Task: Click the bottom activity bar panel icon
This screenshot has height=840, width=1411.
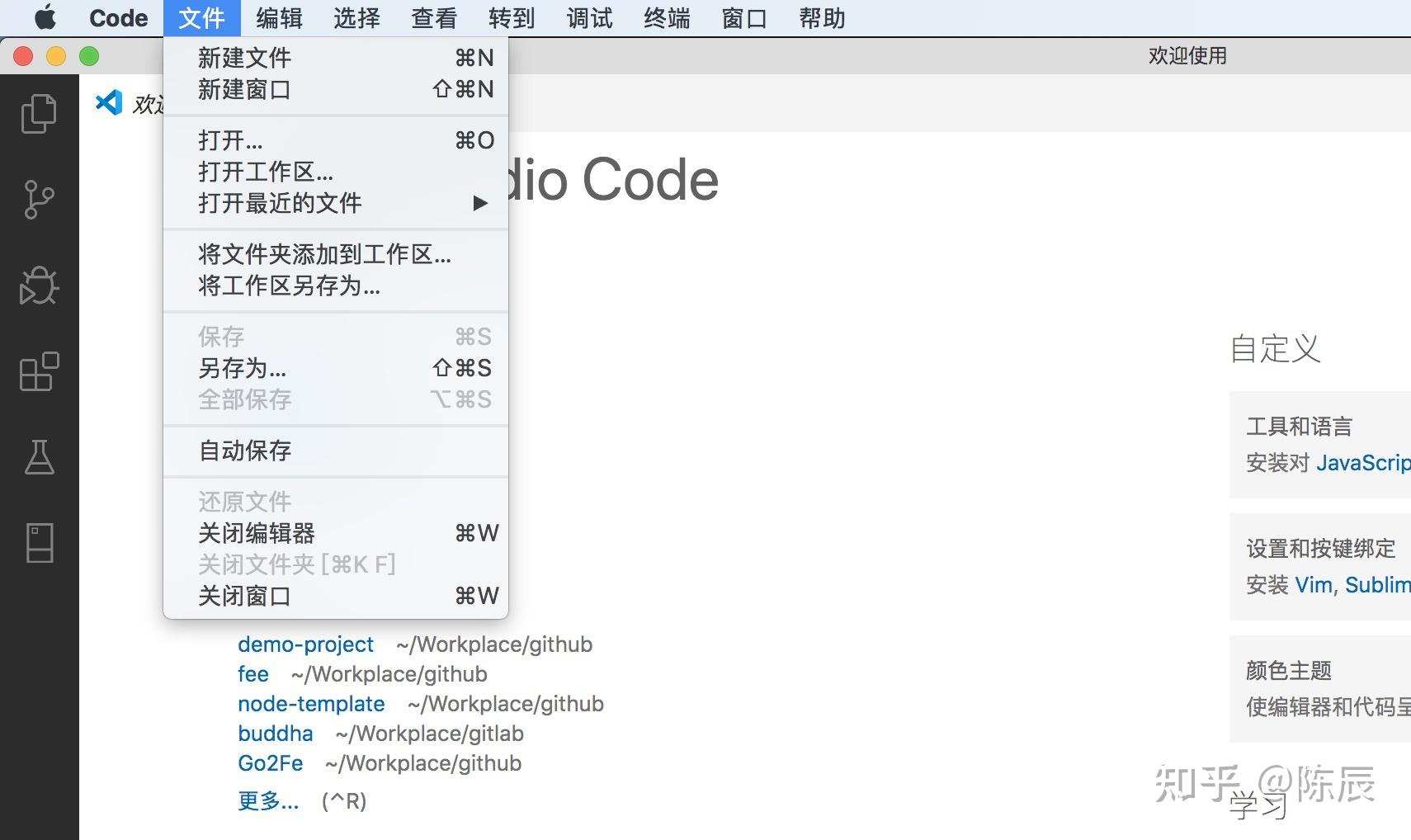Action: point(39,543)
